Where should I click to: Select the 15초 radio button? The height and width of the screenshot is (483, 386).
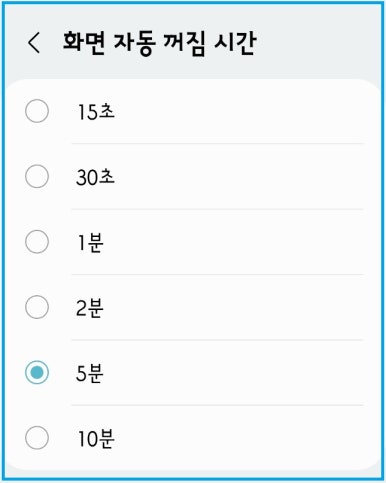(37, 111)
